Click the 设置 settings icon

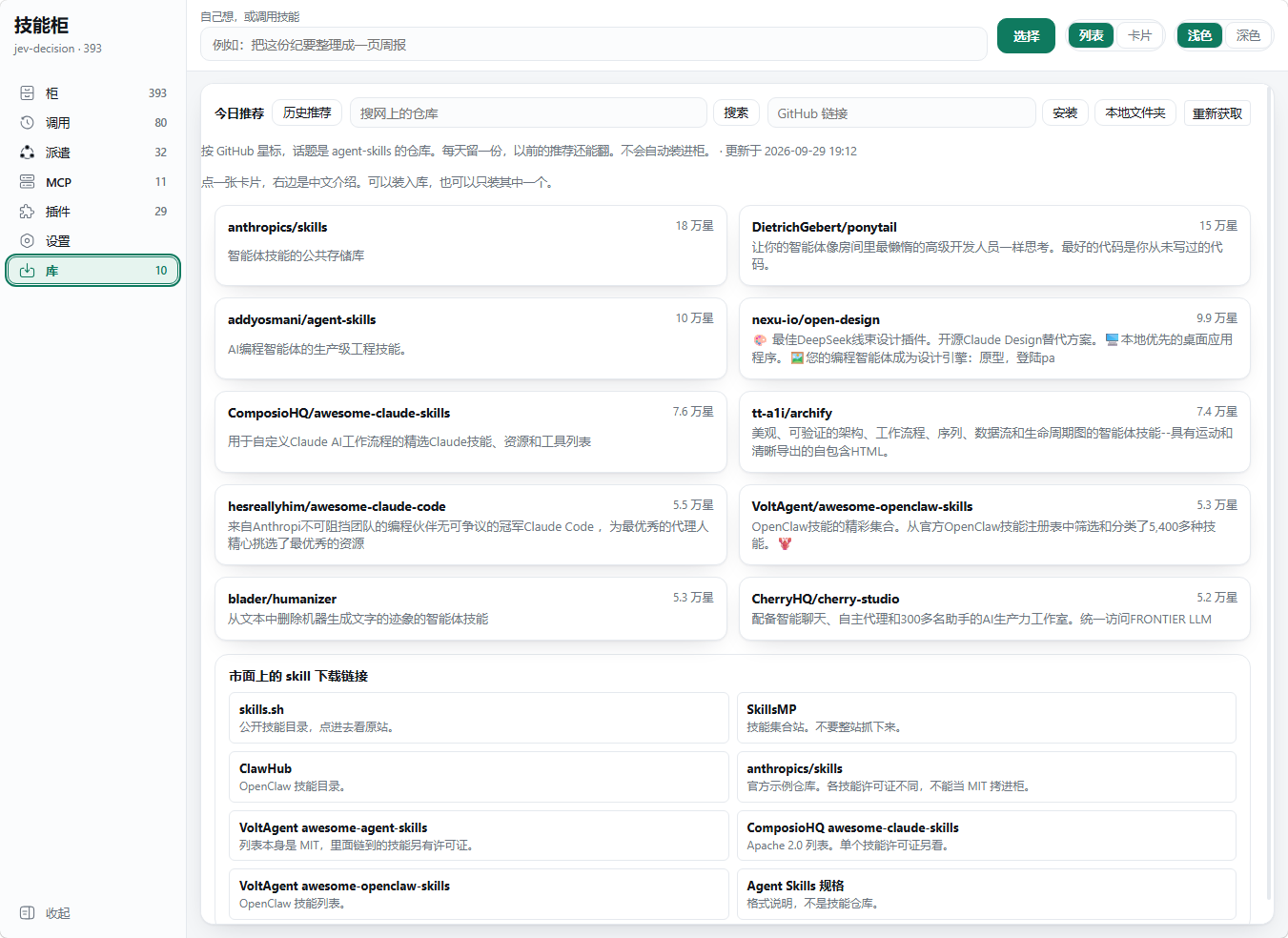[x=27, y=241]
